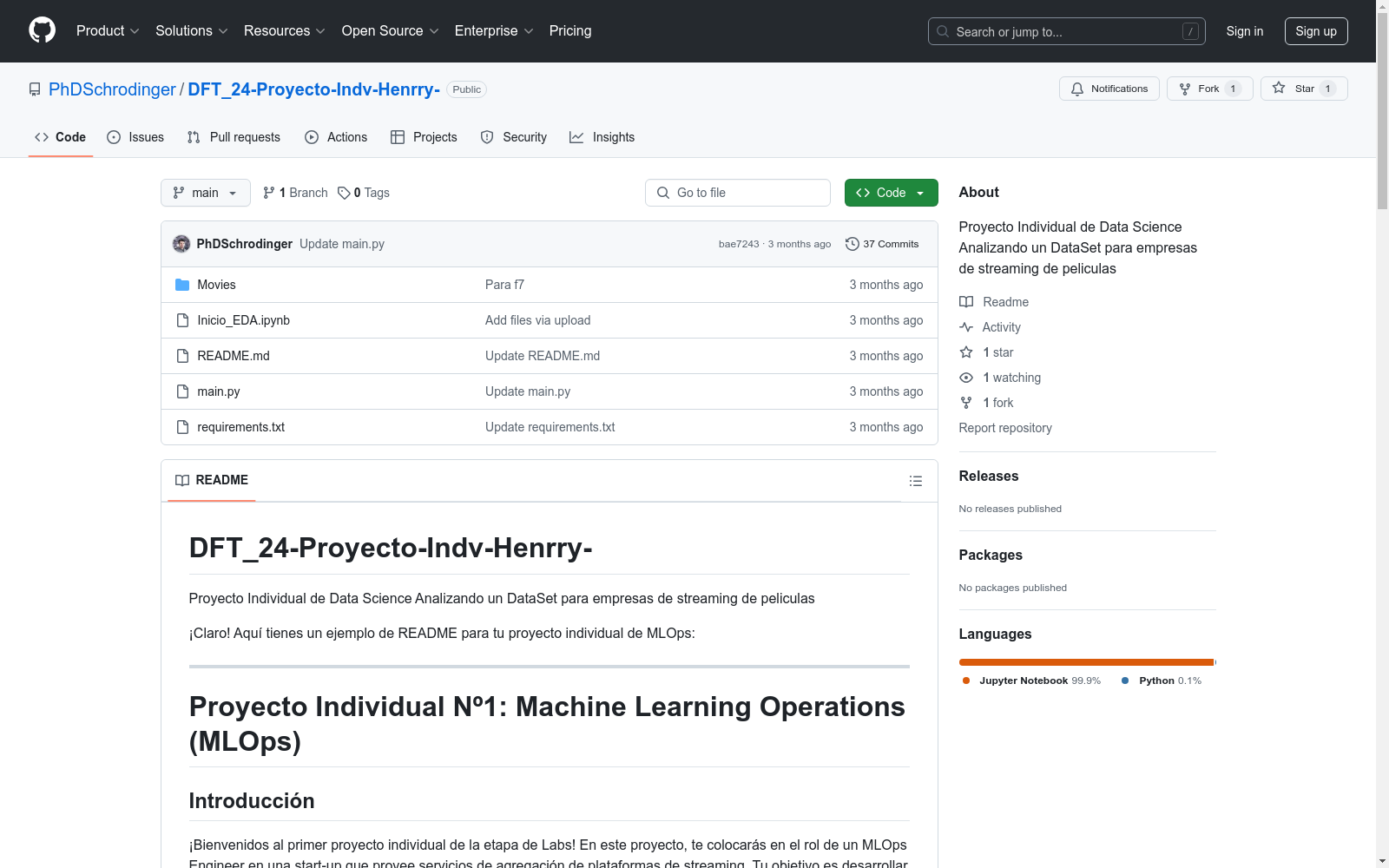Open the Packages heading link
1389x868 pixels.
(x=991, y=555)
